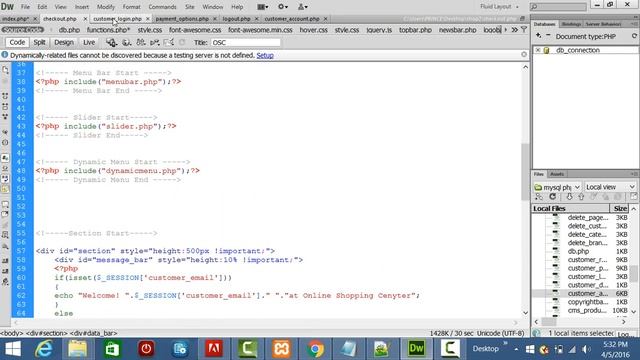Click the Windows Start button
640x360 pixels.
point(13,349)
